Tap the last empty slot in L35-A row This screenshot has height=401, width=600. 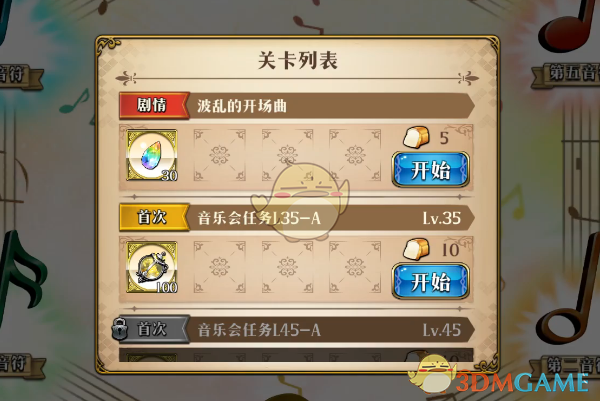[x=355, y=267]
